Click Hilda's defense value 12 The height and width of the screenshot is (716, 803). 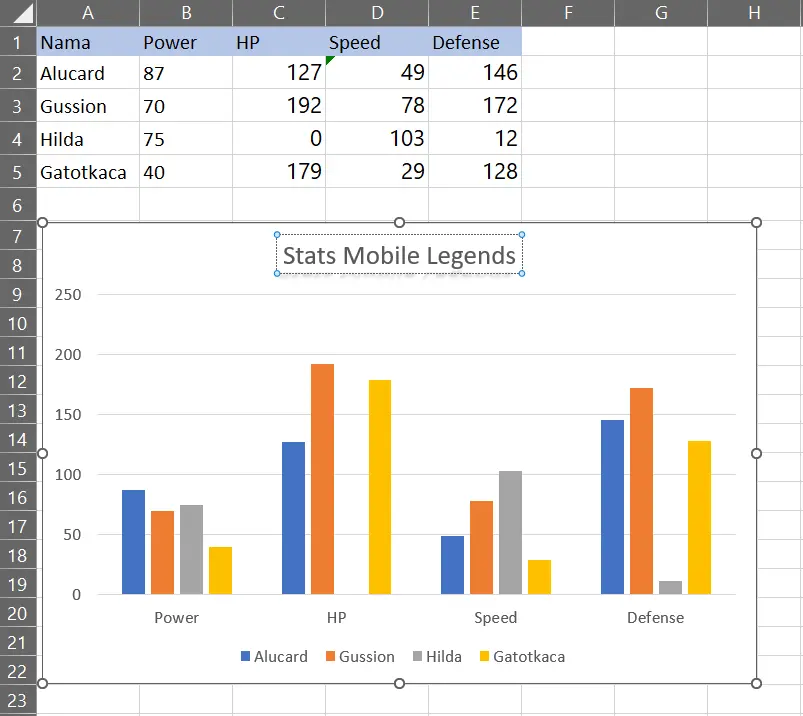[x=475, y=139]
